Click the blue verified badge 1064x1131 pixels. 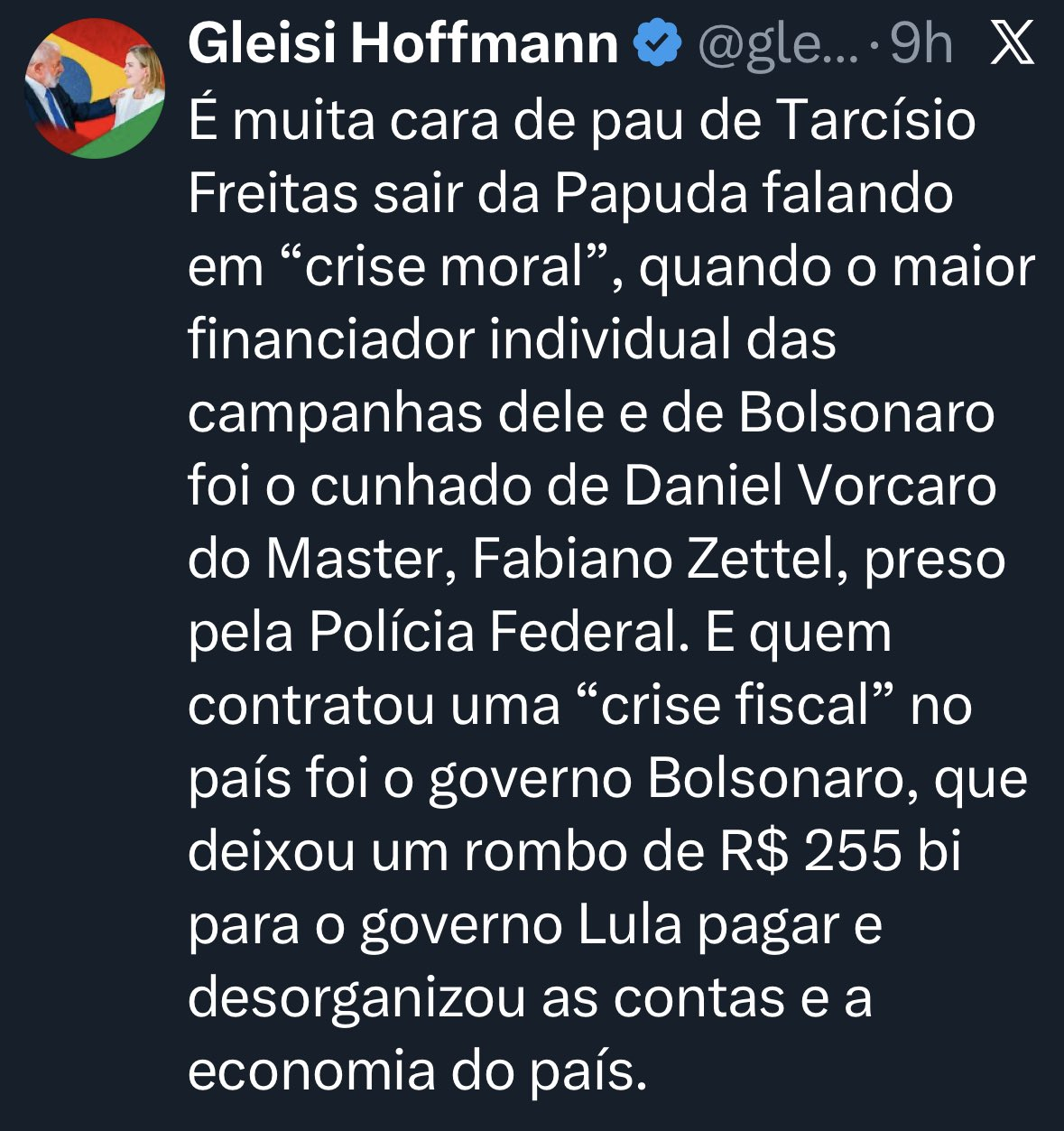click(658, 43)
